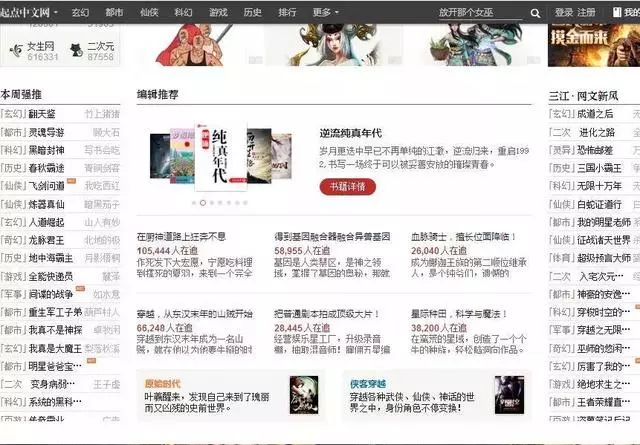Open the 玄幻 category
Viewport: 640px width, 445px height.
tap(80, 13)
